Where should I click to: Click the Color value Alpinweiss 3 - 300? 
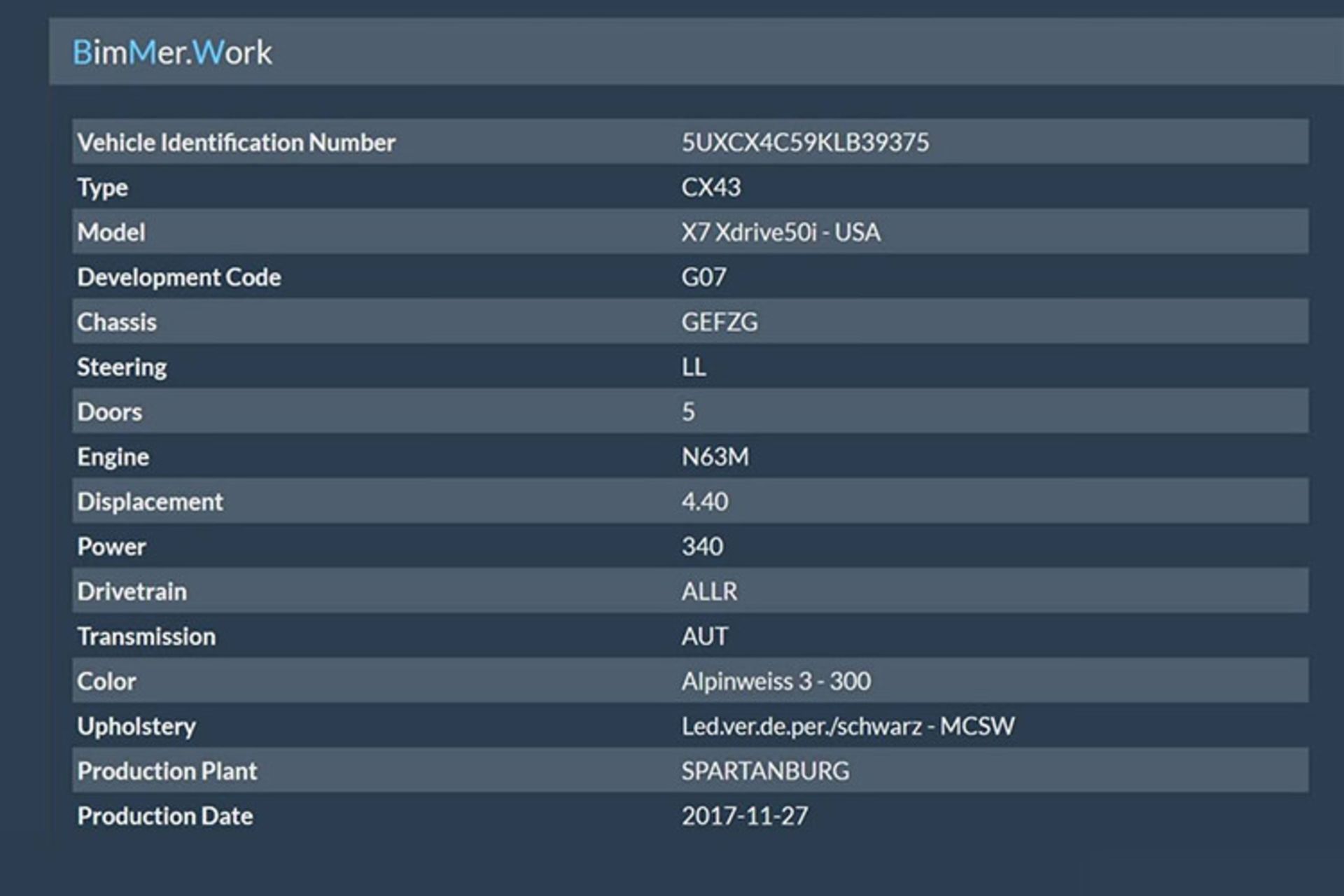tap(776, 681)
